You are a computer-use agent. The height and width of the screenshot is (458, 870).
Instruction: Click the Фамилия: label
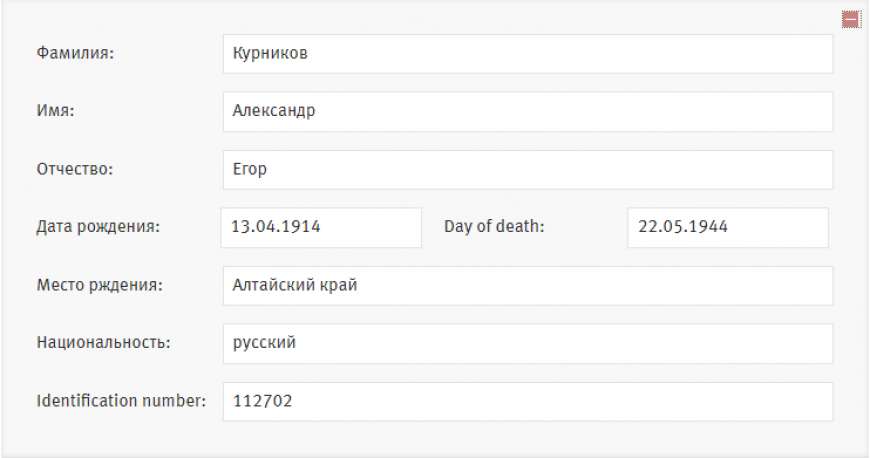point(75,53)
